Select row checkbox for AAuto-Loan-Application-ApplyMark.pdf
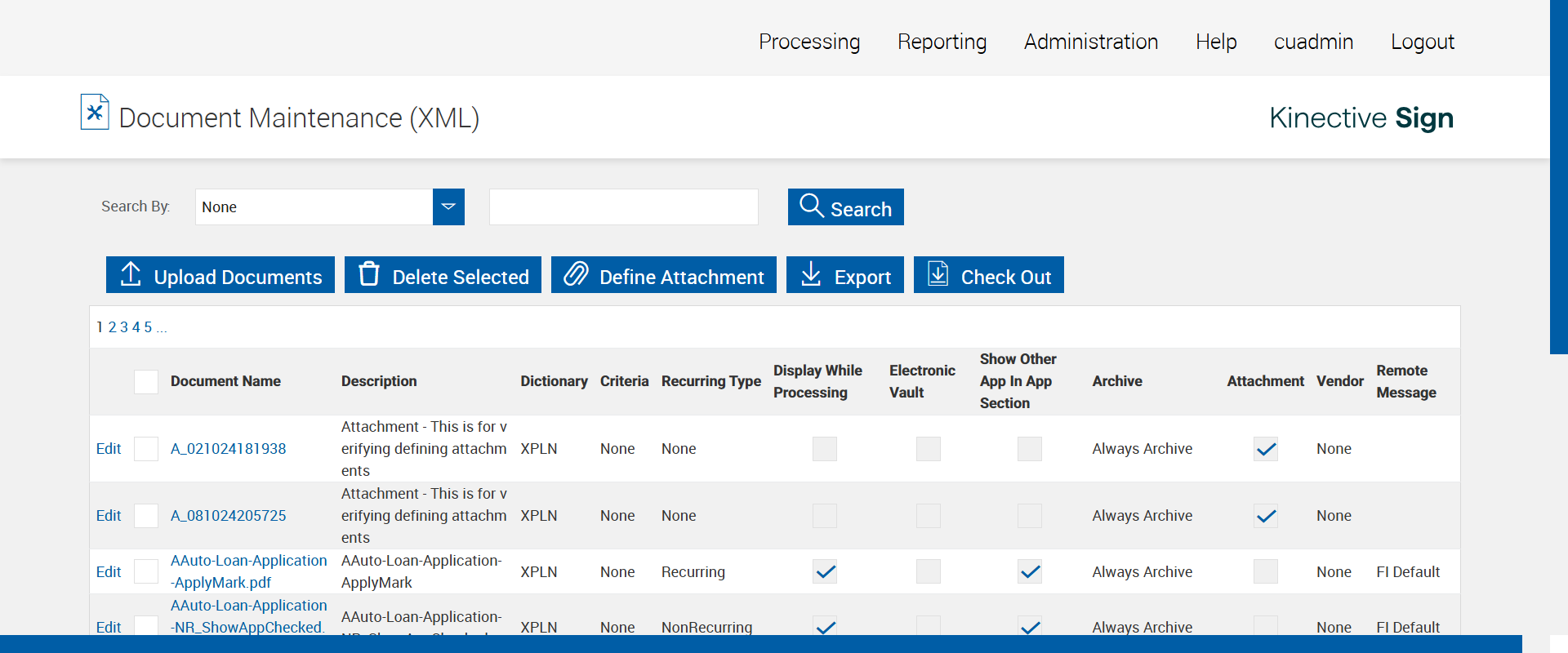This screenshot has width=1568, height=653. coord(146,571)
